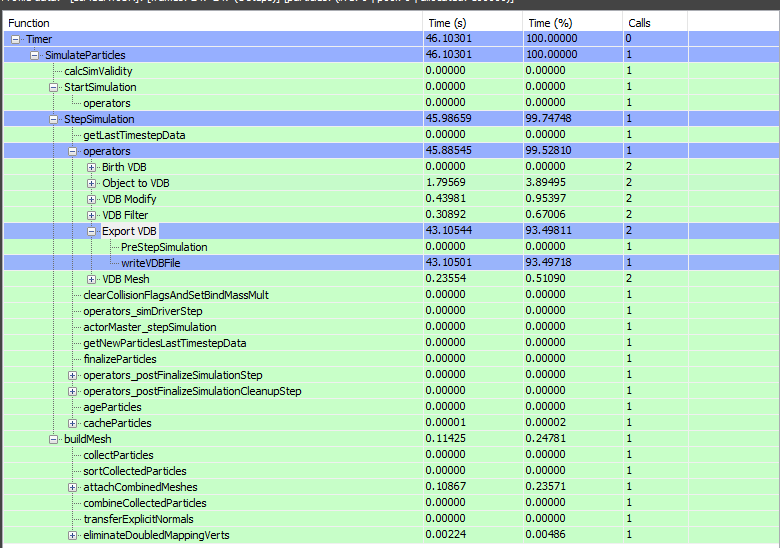
Task: Collapse the Export VDB node
Action: 92,231
